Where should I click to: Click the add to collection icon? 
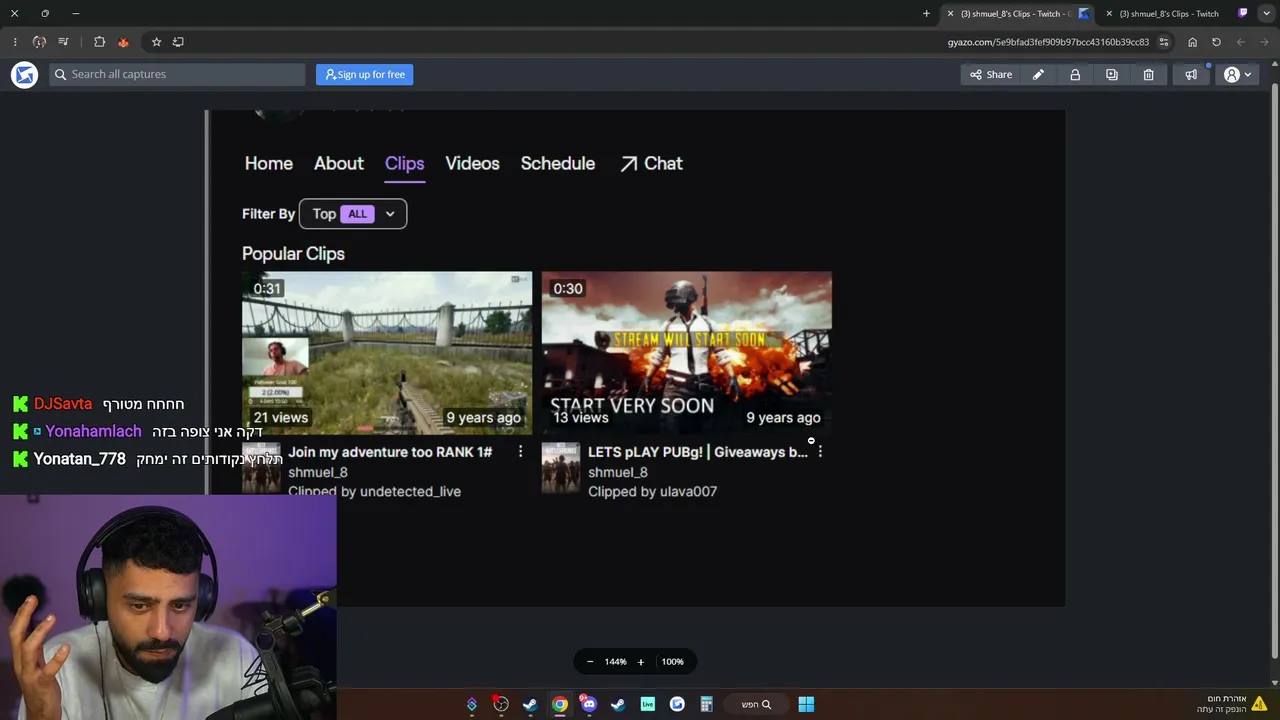click(1112, 75)
